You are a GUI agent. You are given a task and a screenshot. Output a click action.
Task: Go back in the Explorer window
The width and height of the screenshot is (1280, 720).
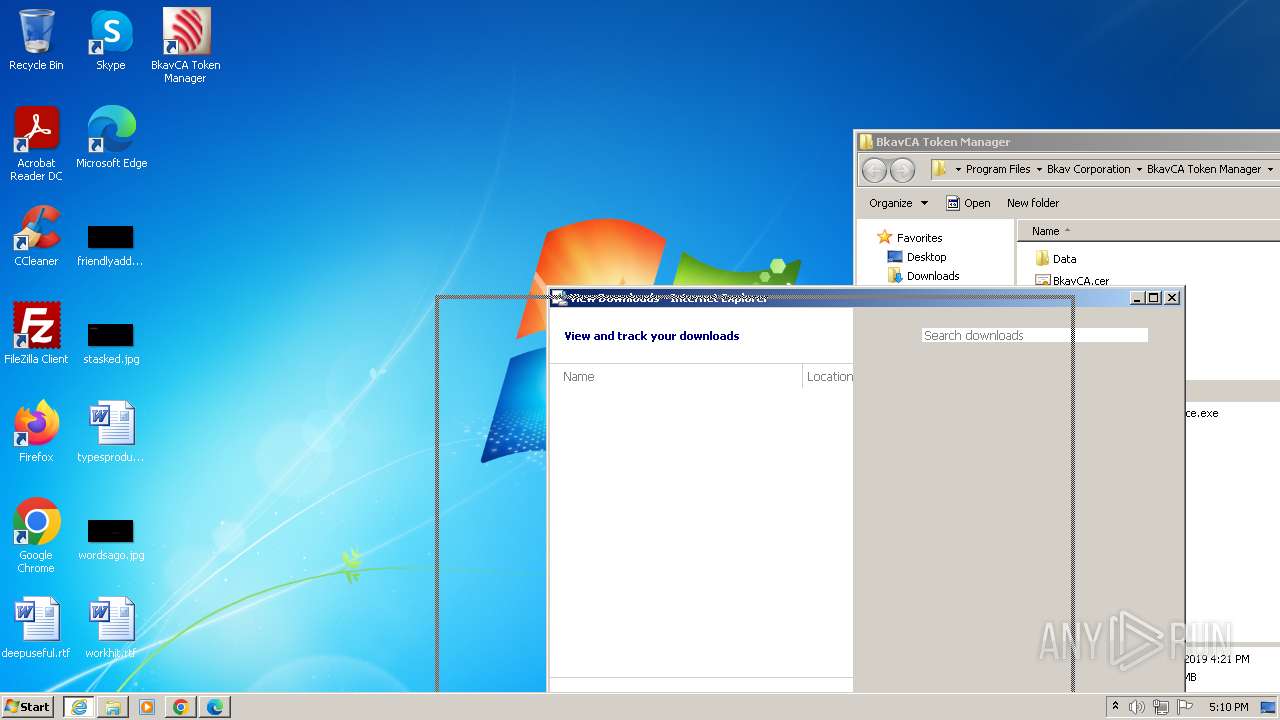pyautogui.click(x=874, y=170)
